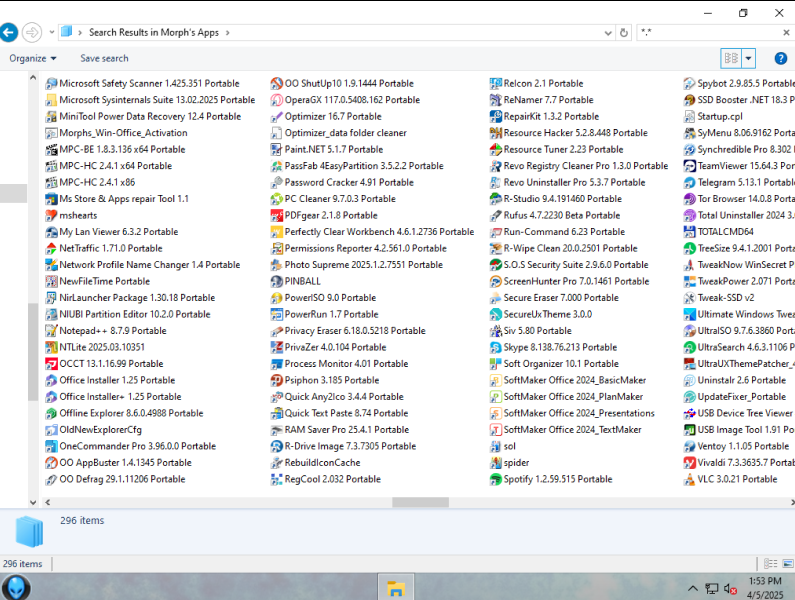Select the Notepad++ 8.7.9 Portable icon
This screenshot has height=600, width=795.
click(x=51, y=331)
